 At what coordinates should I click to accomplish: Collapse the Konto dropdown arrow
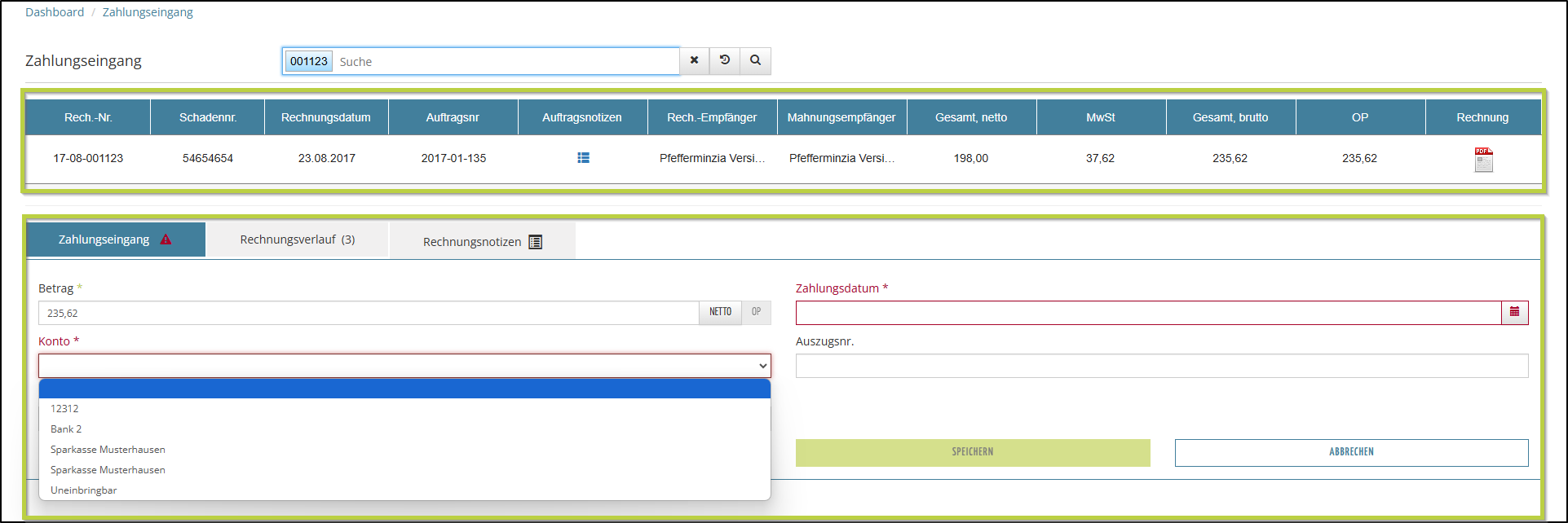point(762,366)
